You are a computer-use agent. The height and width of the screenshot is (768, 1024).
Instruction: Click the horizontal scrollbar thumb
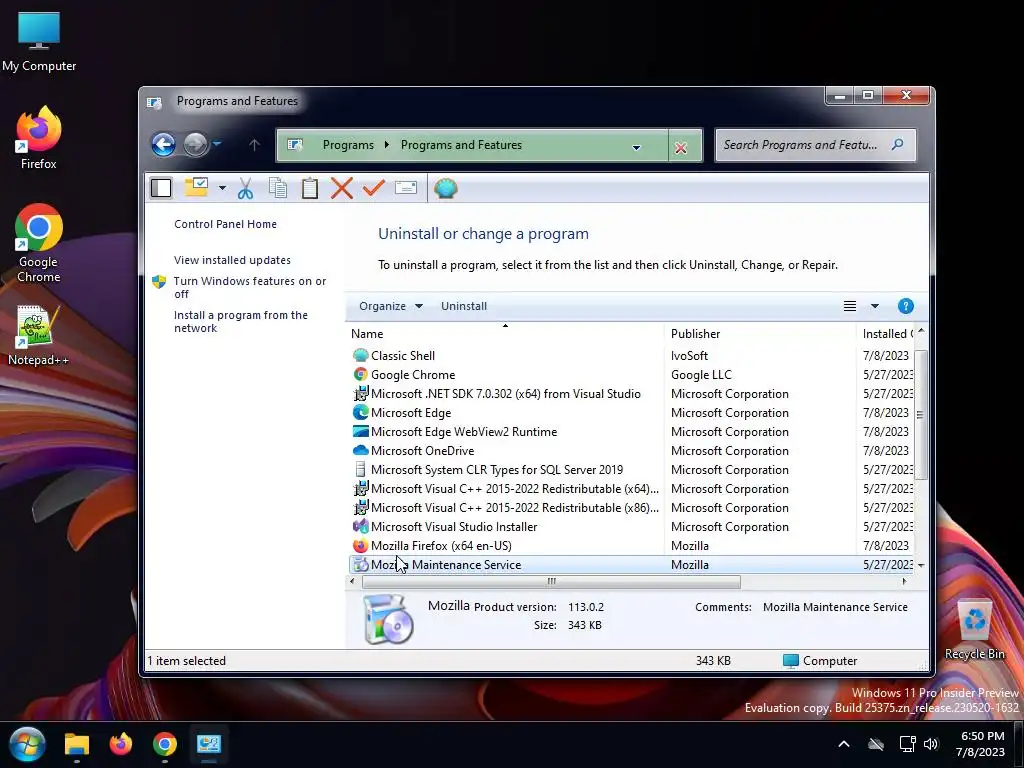pyautogui.click(x=551, y=581)
